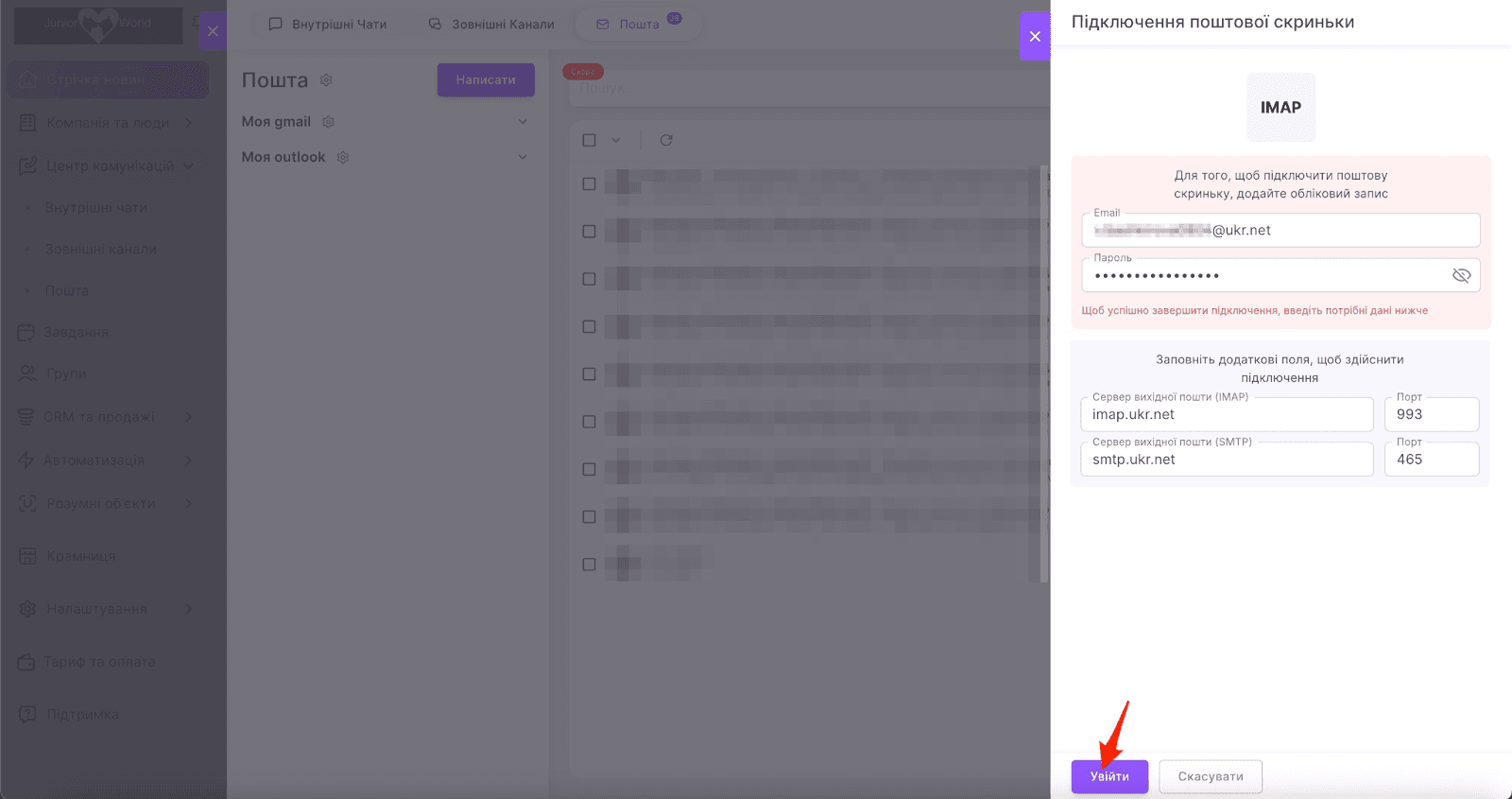Click the Розумні об'єкти icon
This screenshot has width=1512, height=799.
tap(27, 504)
